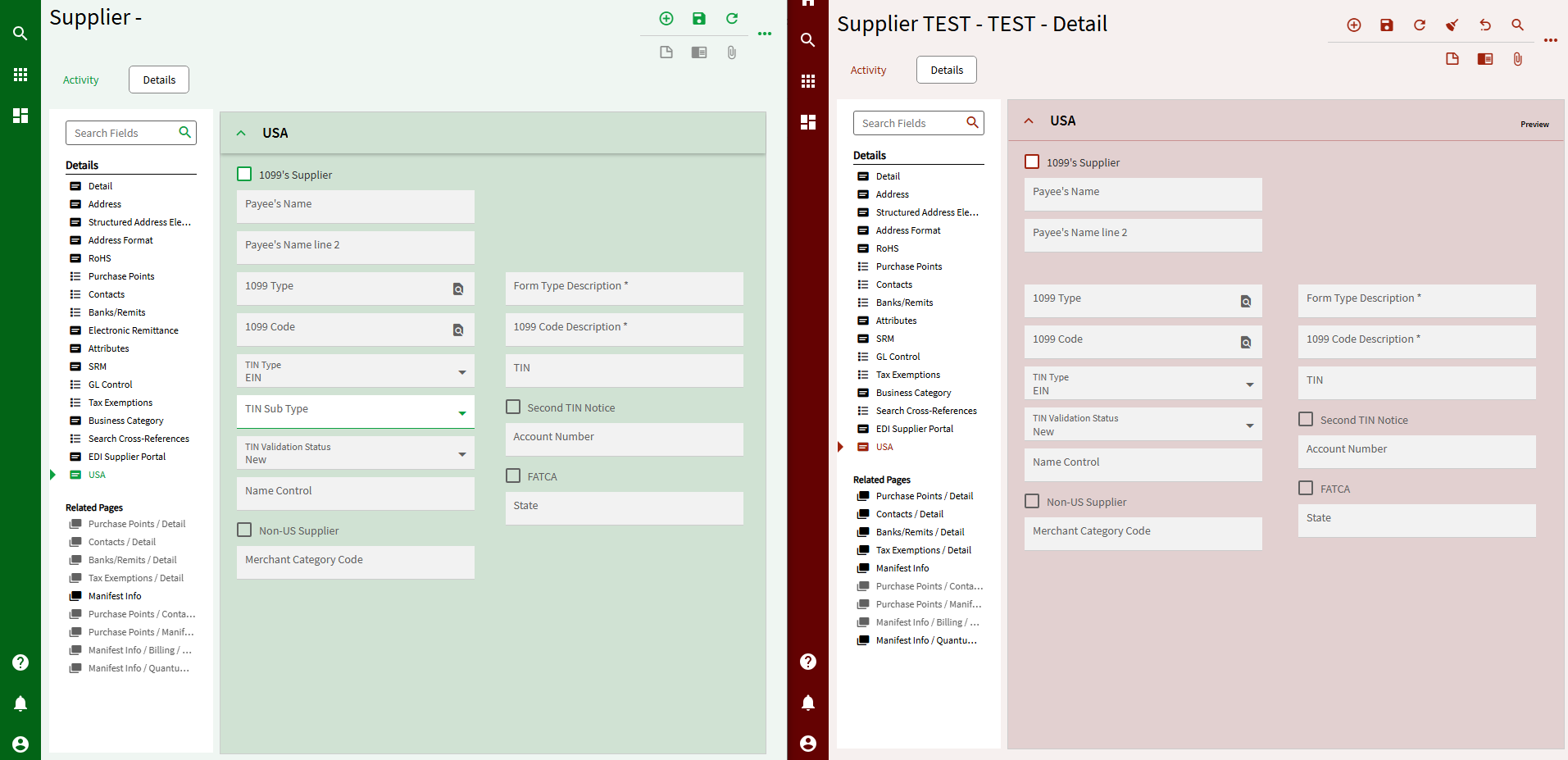Enable FATCA checkbox in green window

513,476
